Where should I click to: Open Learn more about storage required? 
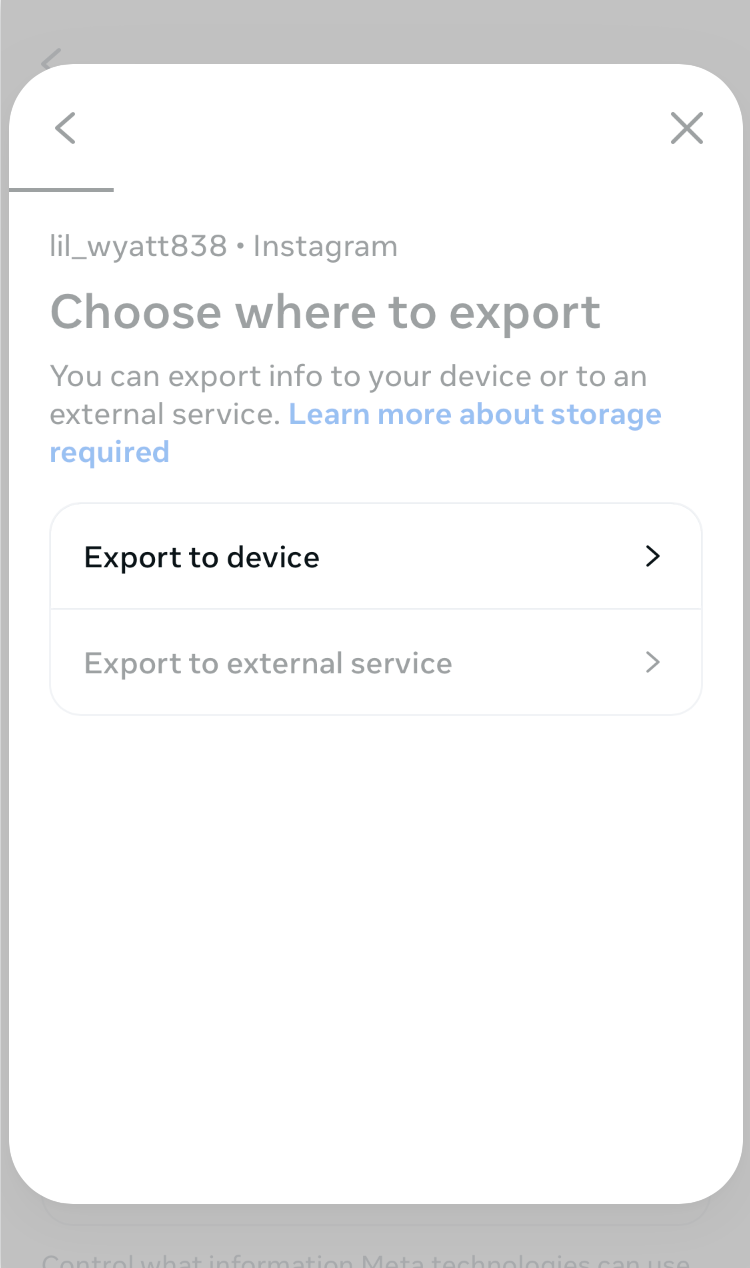click(474, 414)
